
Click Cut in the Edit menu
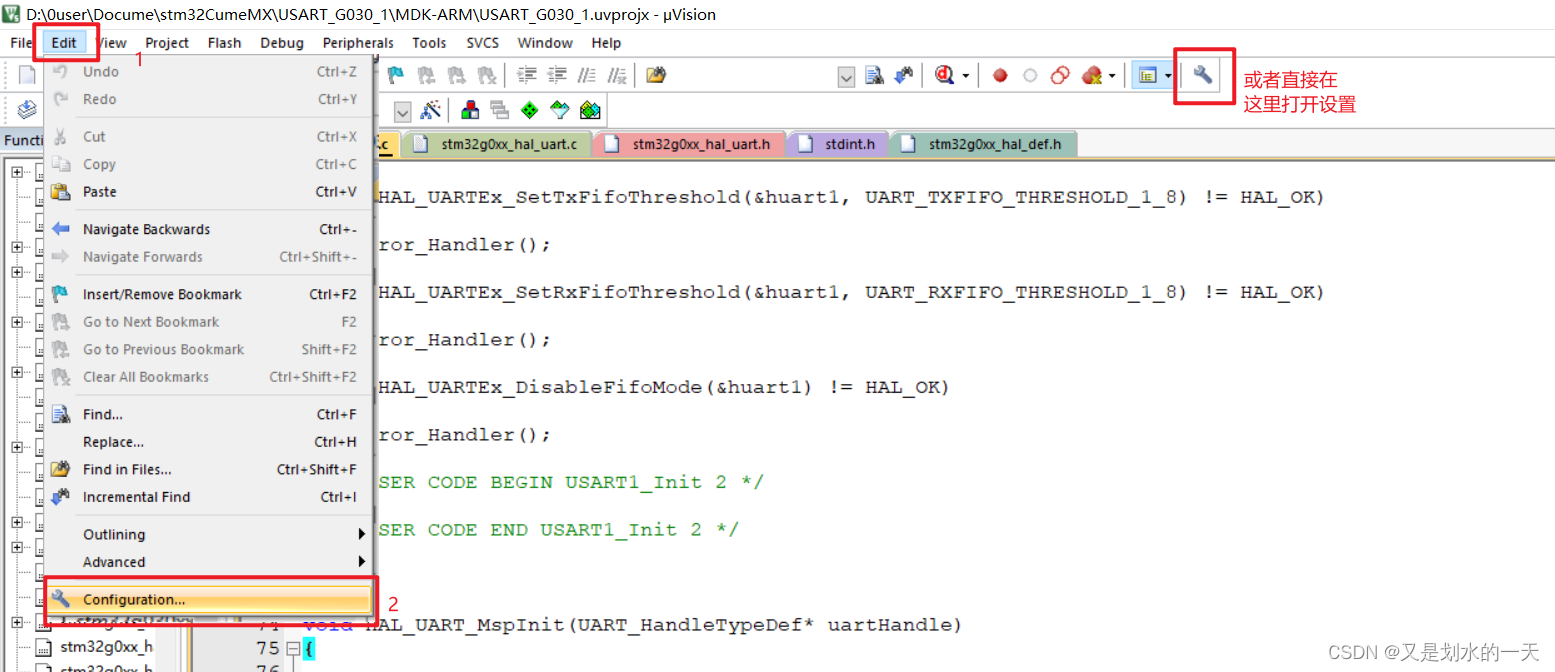(x=210, y=137)
